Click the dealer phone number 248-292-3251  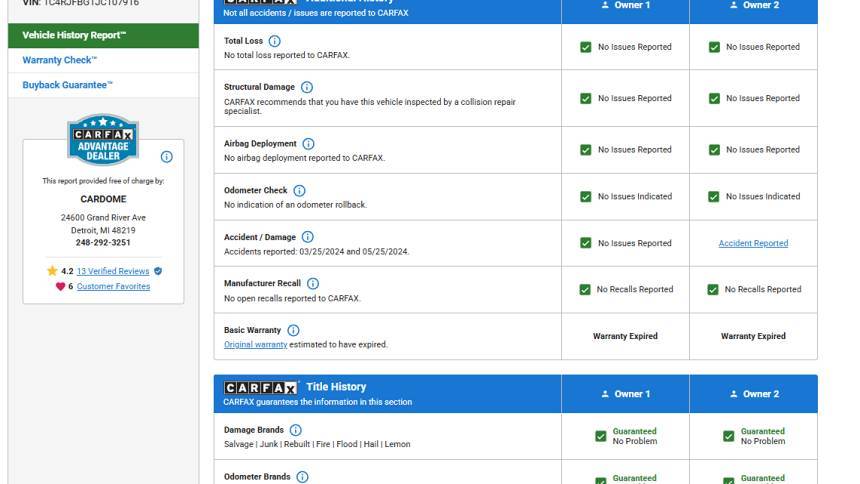coord(103,243)
